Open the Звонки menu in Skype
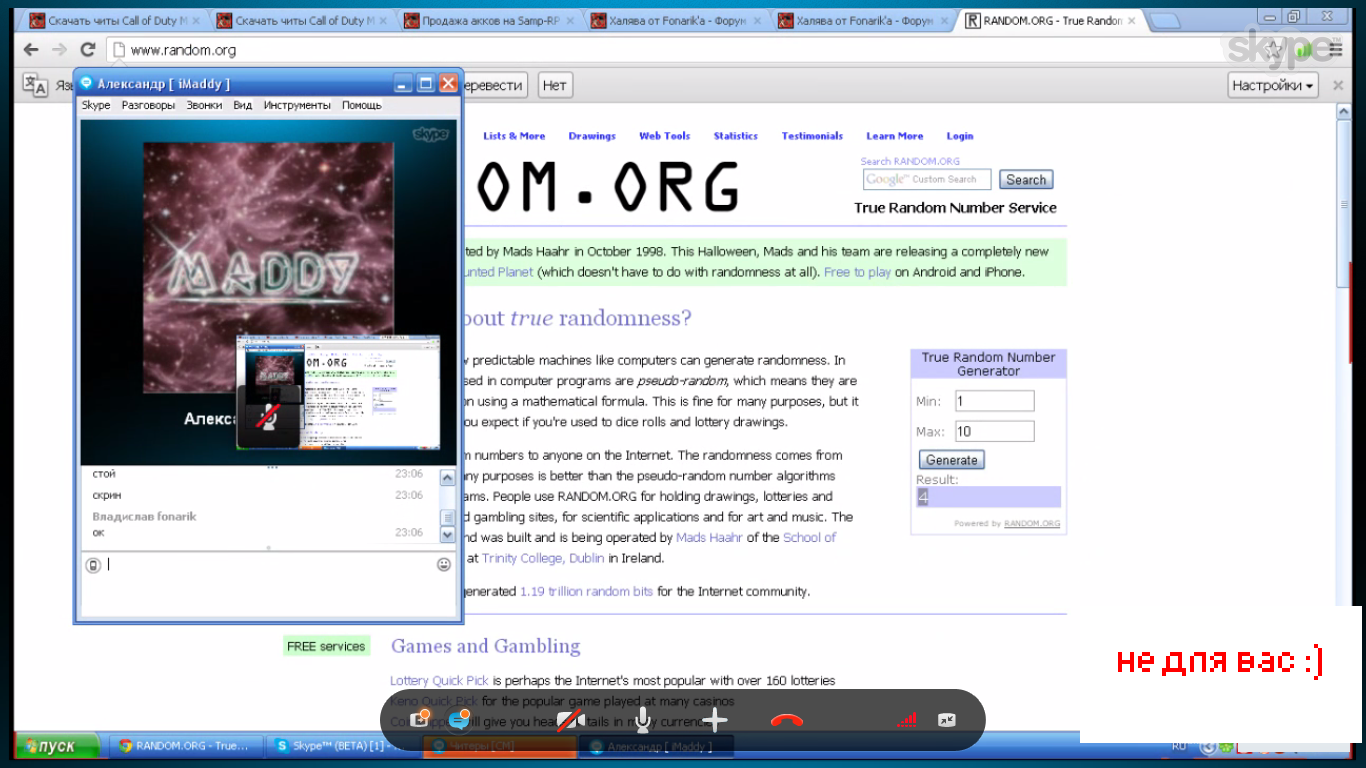 (x=204, y=105)
